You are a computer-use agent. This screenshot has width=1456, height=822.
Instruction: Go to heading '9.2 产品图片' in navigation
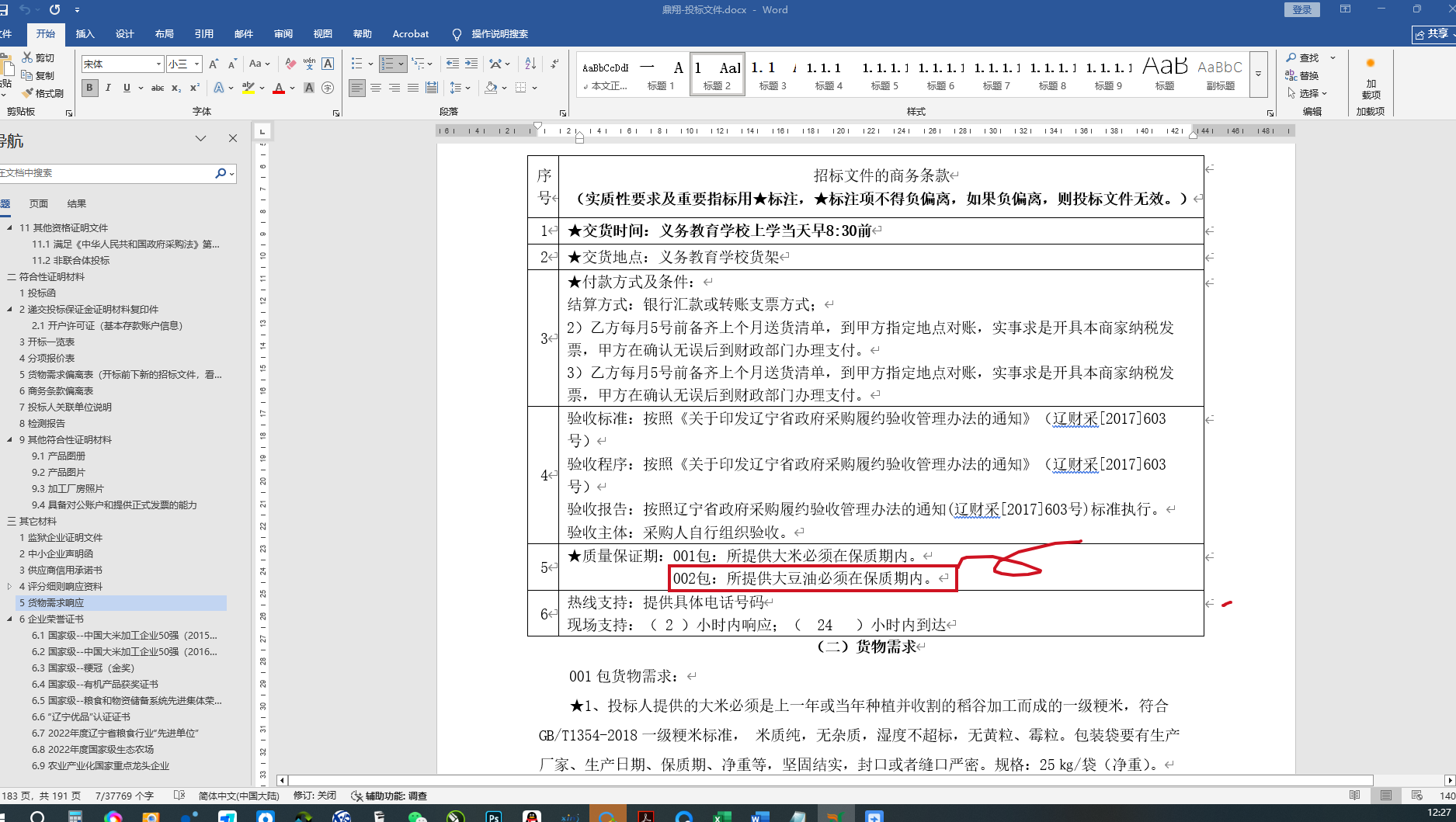tap(58, 472)
